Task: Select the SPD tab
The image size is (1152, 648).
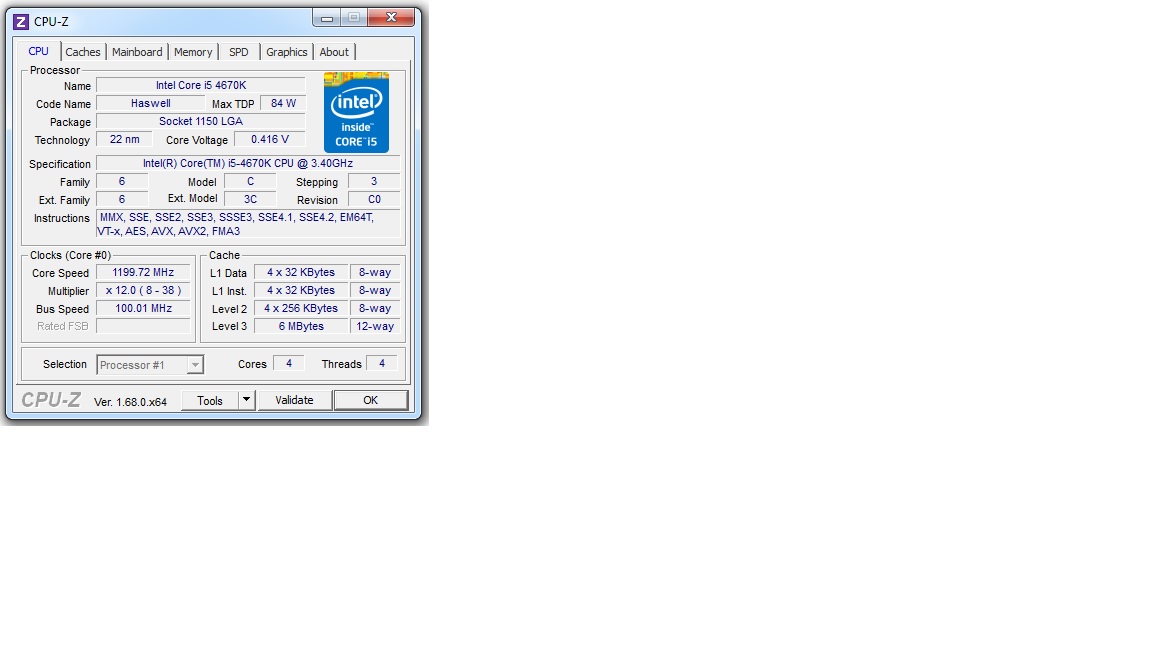Action: tap(239, 52)
